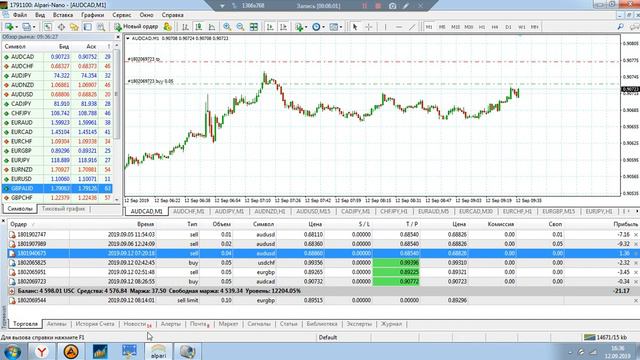Open Windows Start button
Image resolution: width=640 pixels, height=360 pixels.
[13, 352]
